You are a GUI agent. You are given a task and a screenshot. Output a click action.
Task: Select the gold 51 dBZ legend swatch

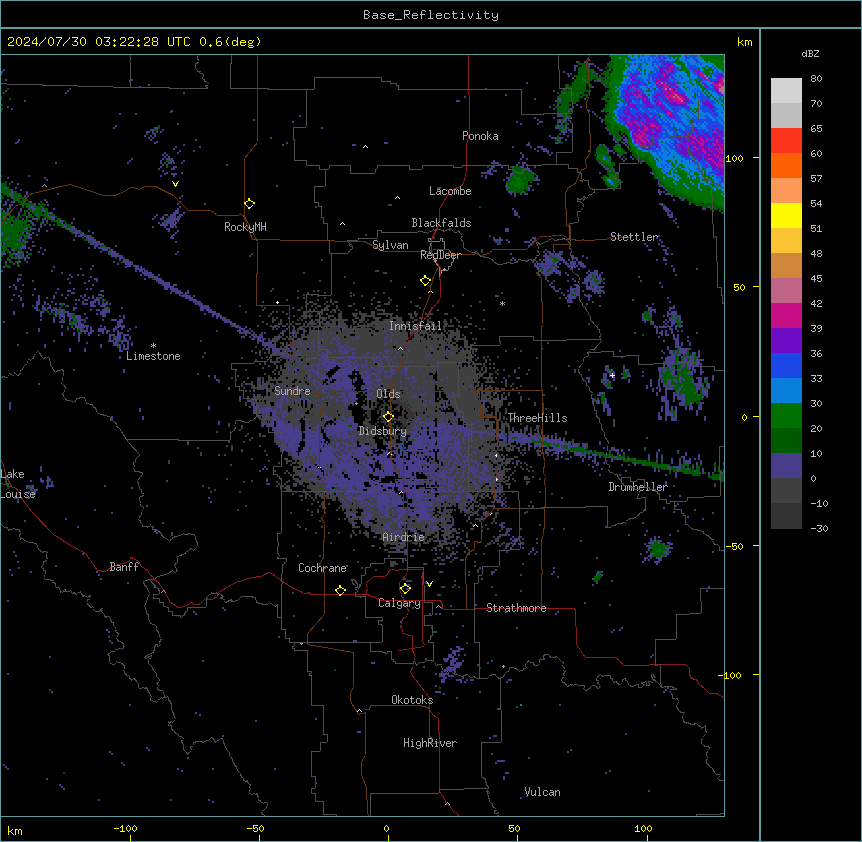[x=786, y=241]
